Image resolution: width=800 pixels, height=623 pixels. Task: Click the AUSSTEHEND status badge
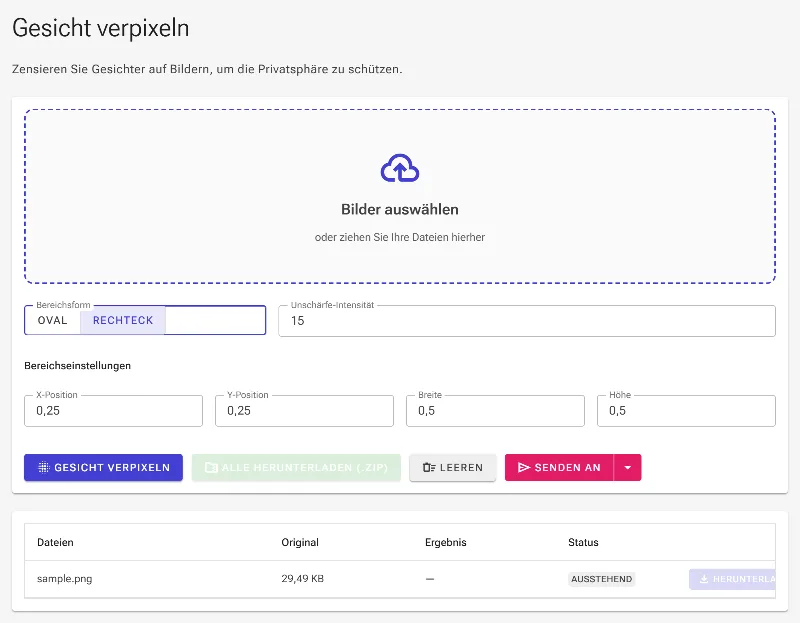[x=602, y=579]
